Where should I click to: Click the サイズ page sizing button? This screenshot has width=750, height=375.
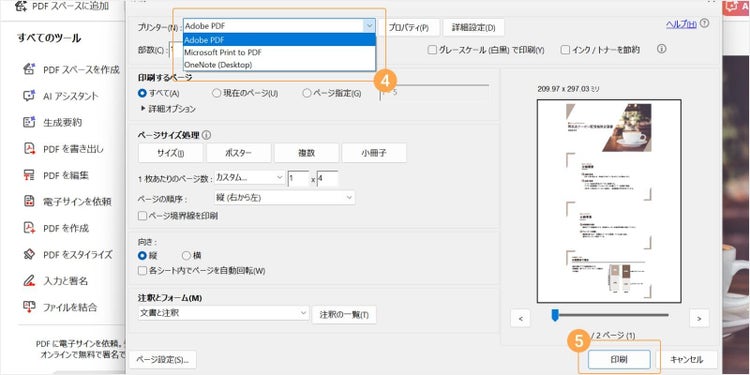click(170, 153)
